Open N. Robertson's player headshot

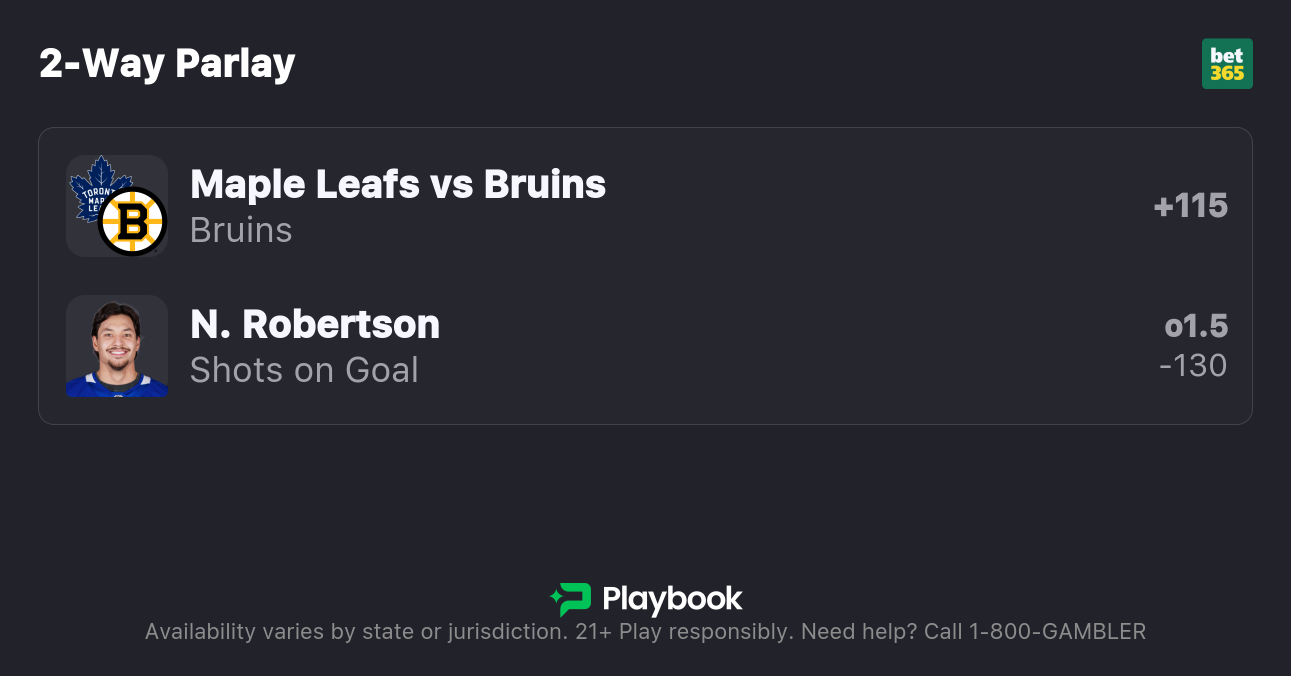pyautogui.click(x=117, y=346)
